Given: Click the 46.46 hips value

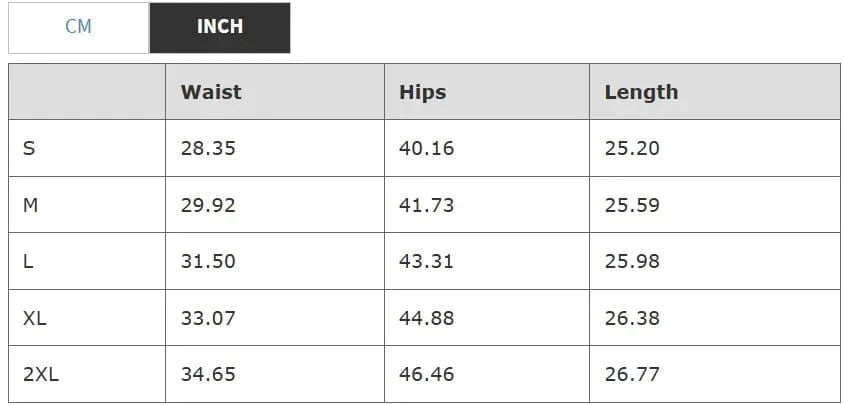Looking at the screenshot, I should [x=426, y=375].
